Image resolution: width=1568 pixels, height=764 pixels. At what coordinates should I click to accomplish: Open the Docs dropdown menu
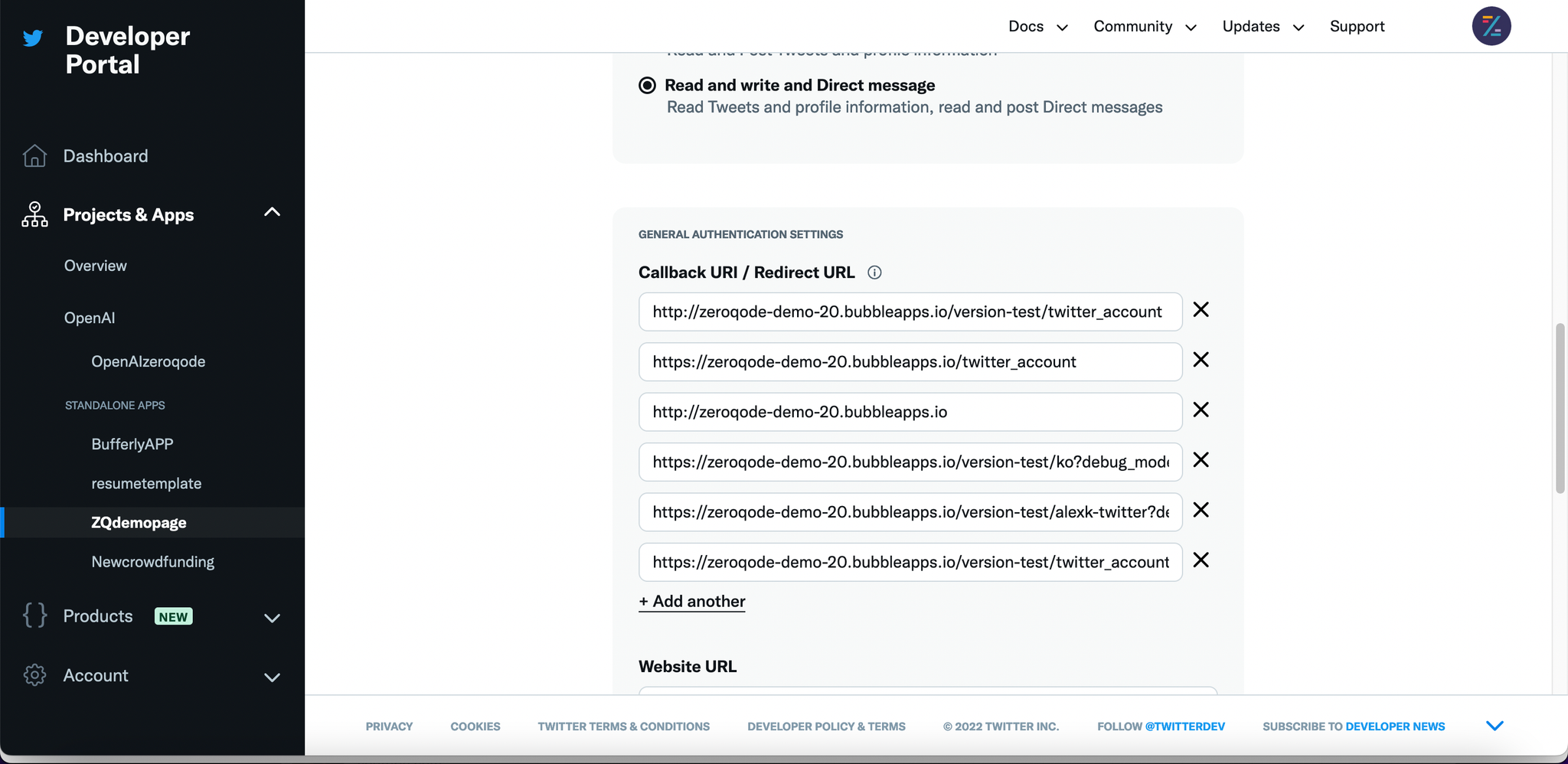click(1037, 26)
